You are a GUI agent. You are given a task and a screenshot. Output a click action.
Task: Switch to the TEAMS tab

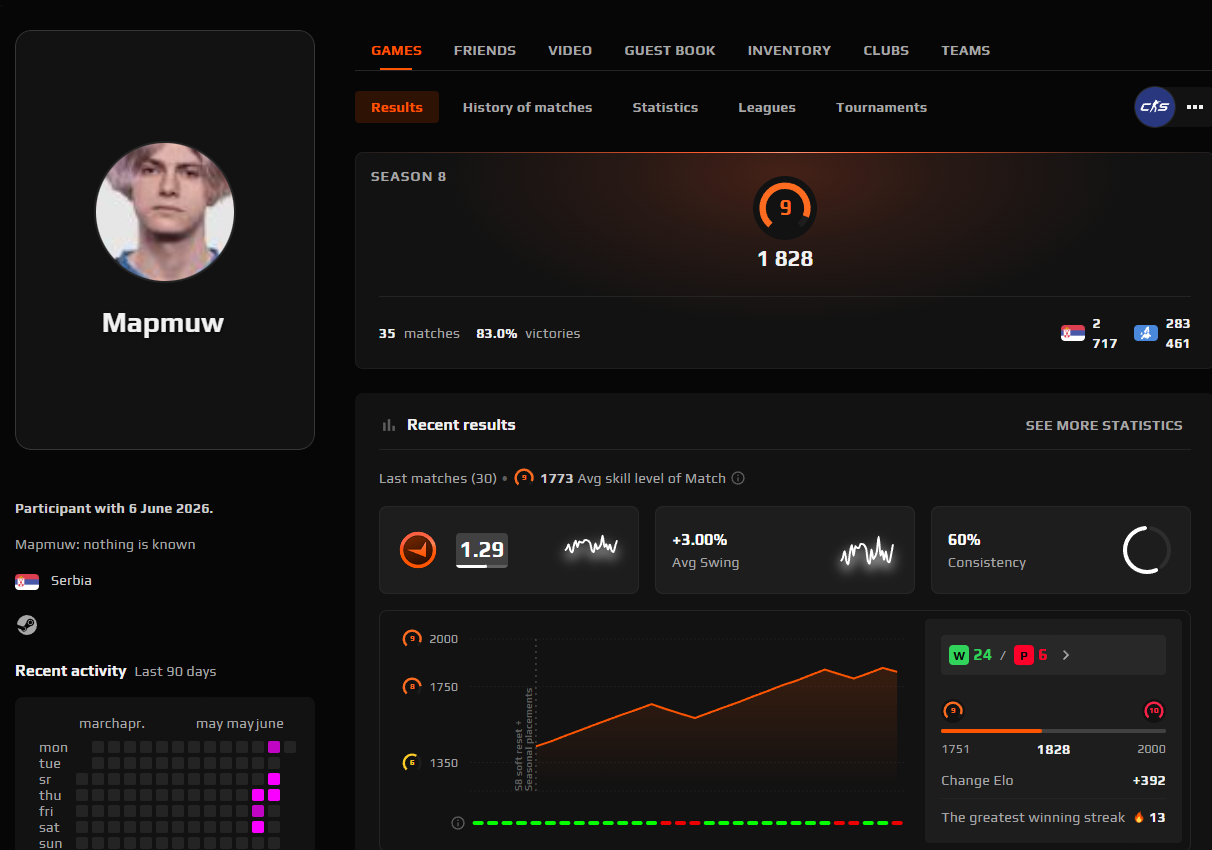click(966, 50)
